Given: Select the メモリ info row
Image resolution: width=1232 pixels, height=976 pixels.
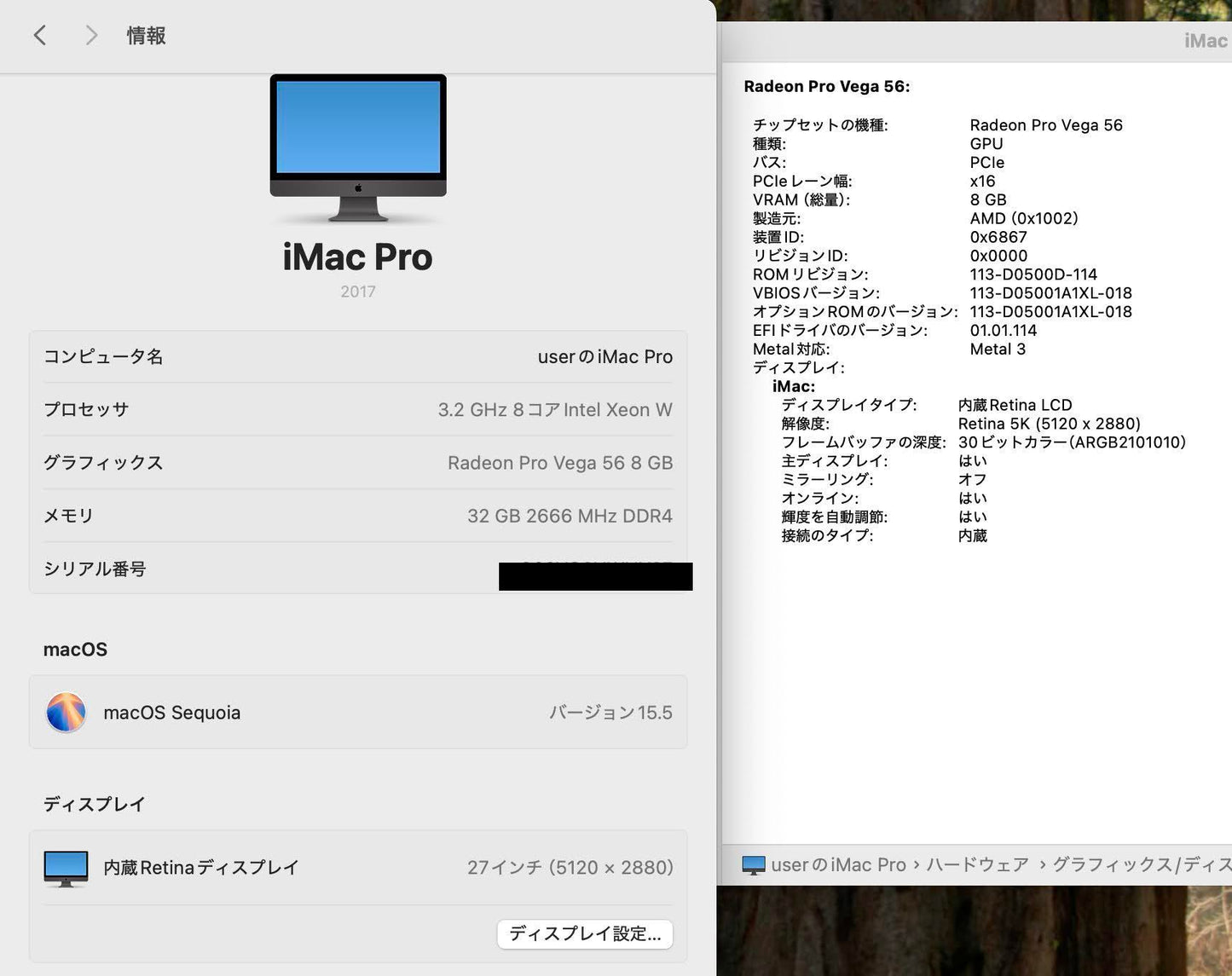Looking at the screenshot, I should (357, 515).
